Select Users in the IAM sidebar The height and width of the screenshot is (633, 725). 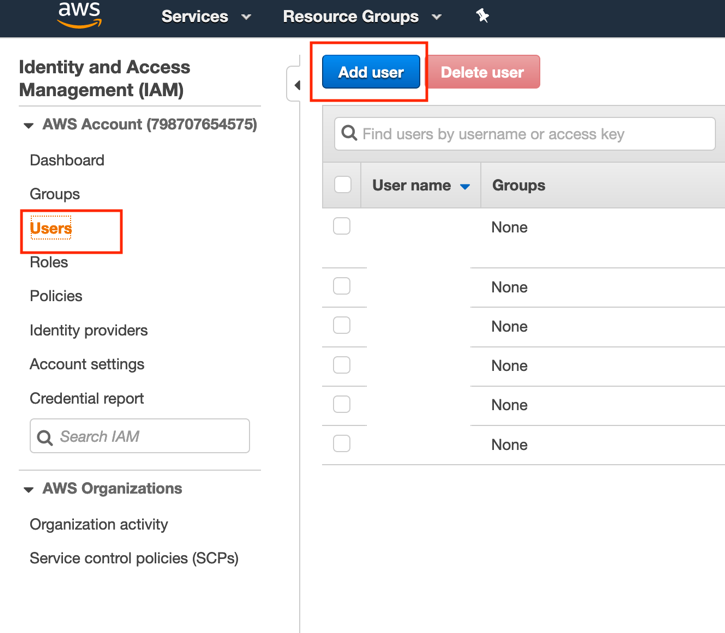coord(51,228)
